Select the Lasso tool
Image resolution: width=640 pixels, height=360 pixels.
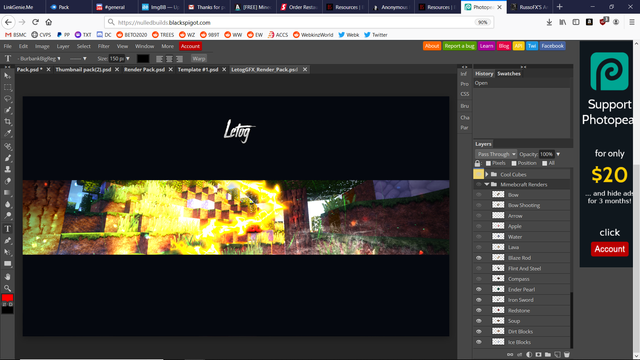(x=7, y=99)
